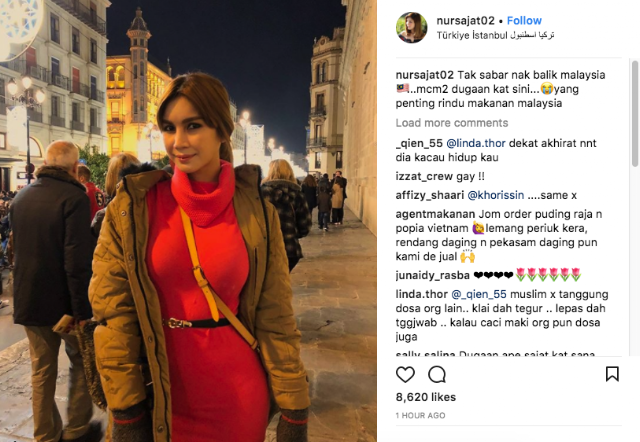The image size is (640, 442).
Task: Open @_qien_55 mention in linda.thor comment
Action: [x=479, y=294]
